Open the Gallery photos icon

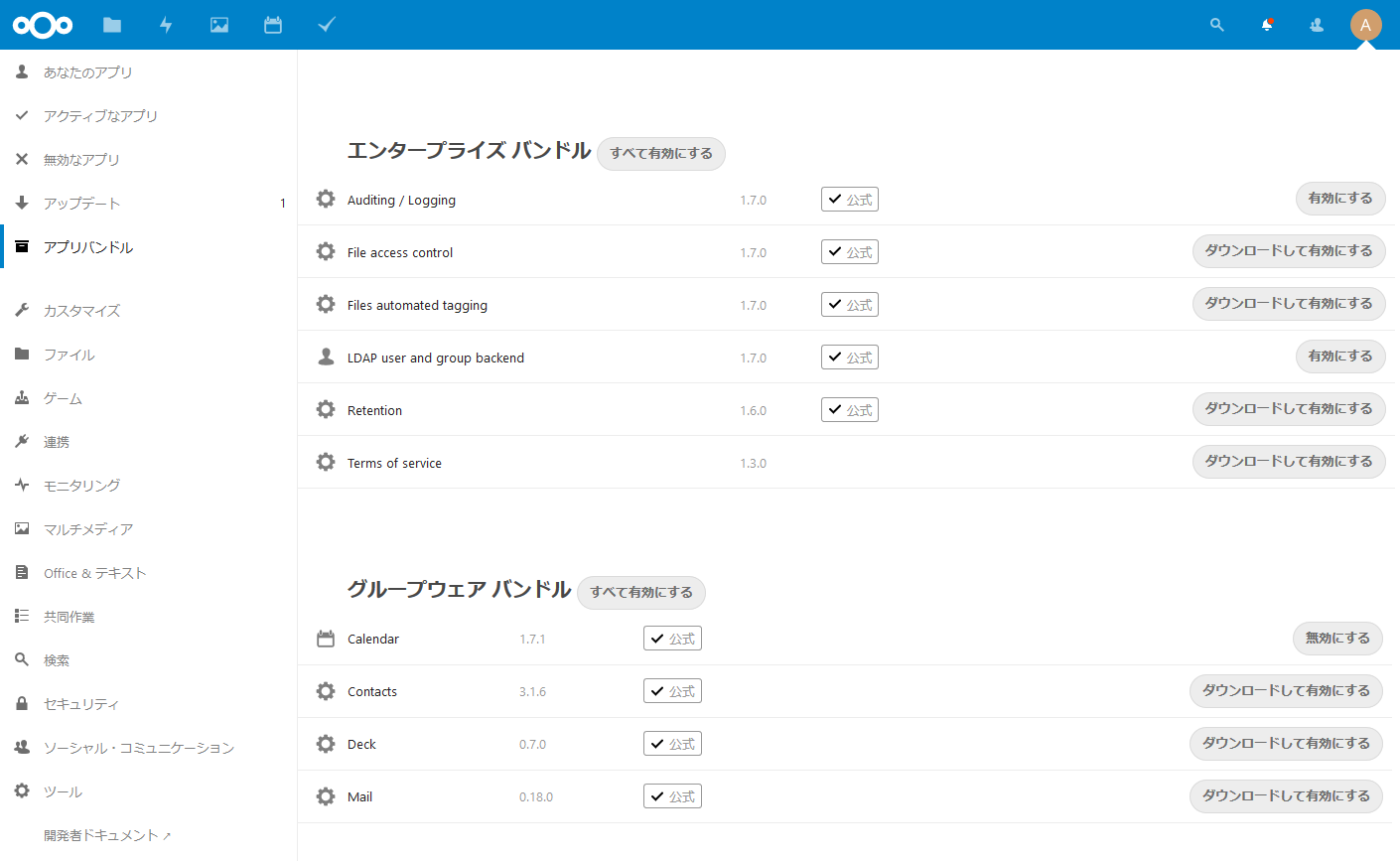click(x=219, y=25)
